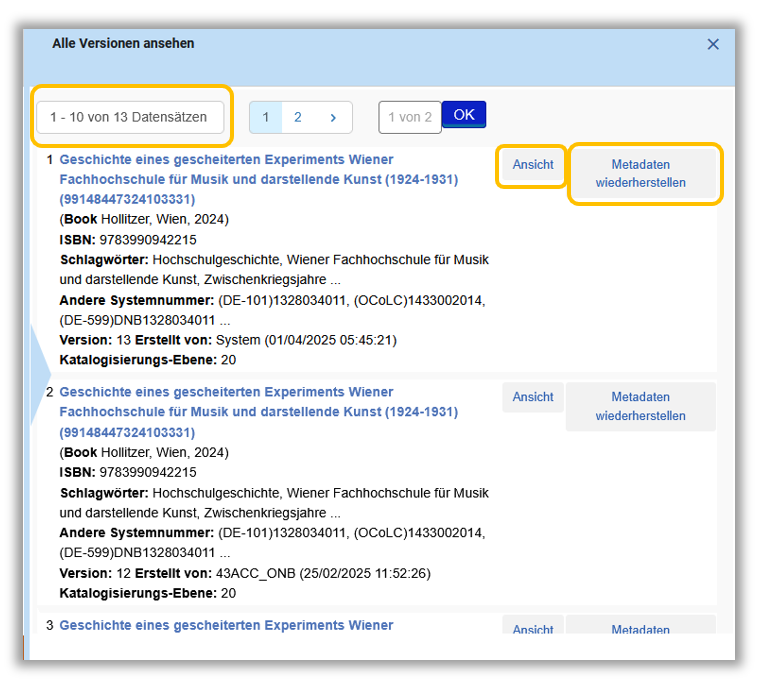The height and width of the screenshot is (684, 768).
Task: Open title link of record 2
Action: 259,412
